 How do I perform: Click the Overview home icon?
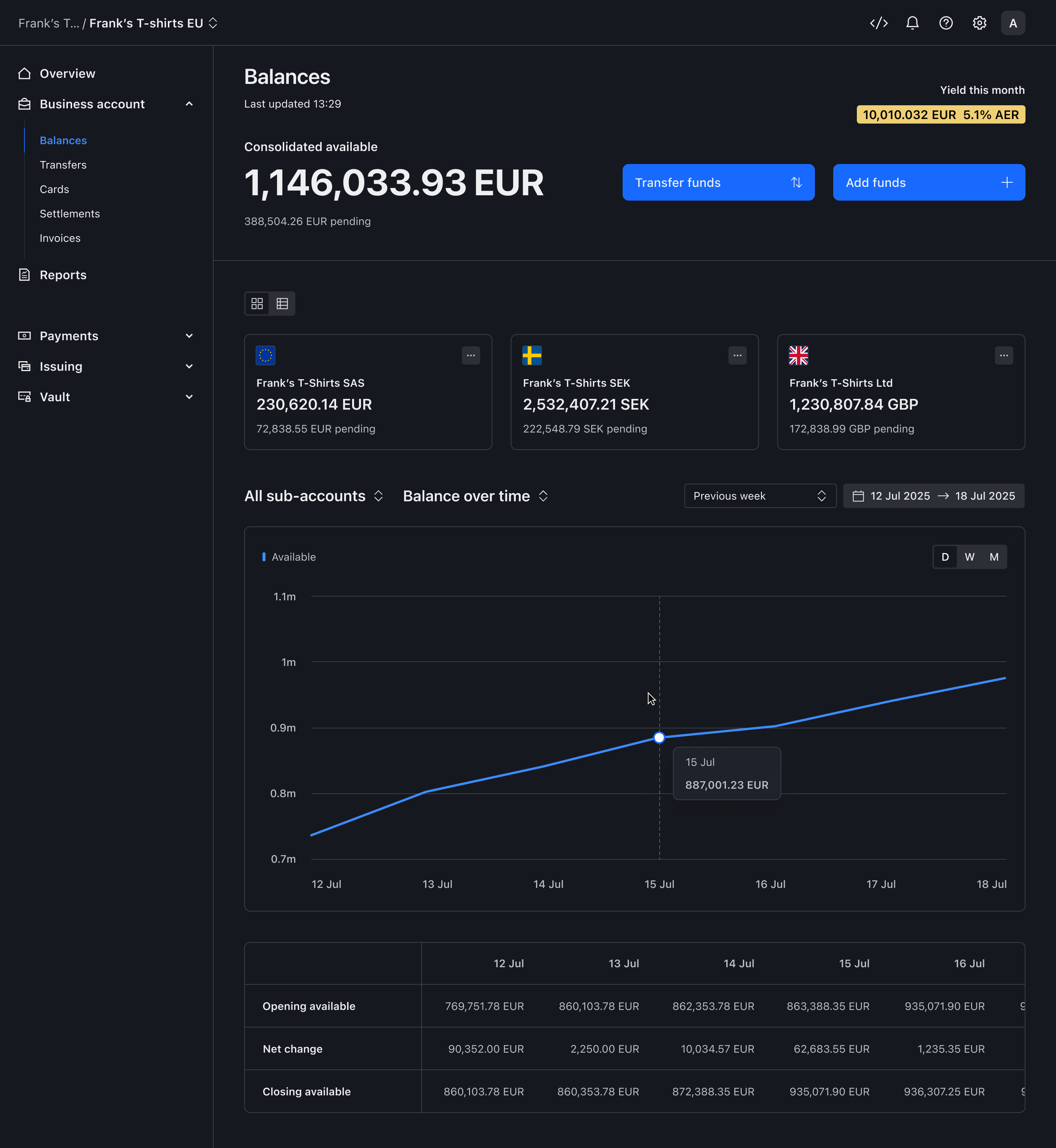point(24,73)
